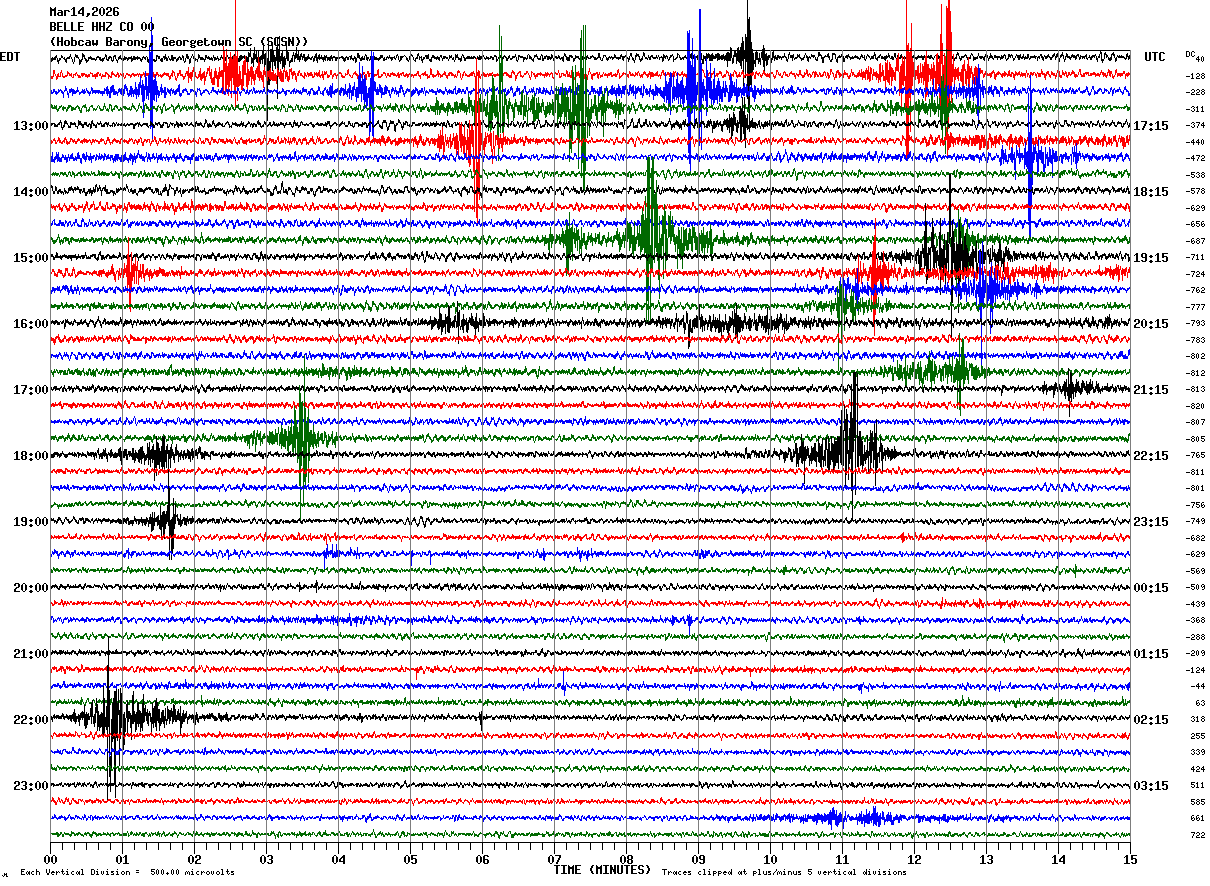
Task: Click the 20:15 UTC time label
Action: 1151,323
